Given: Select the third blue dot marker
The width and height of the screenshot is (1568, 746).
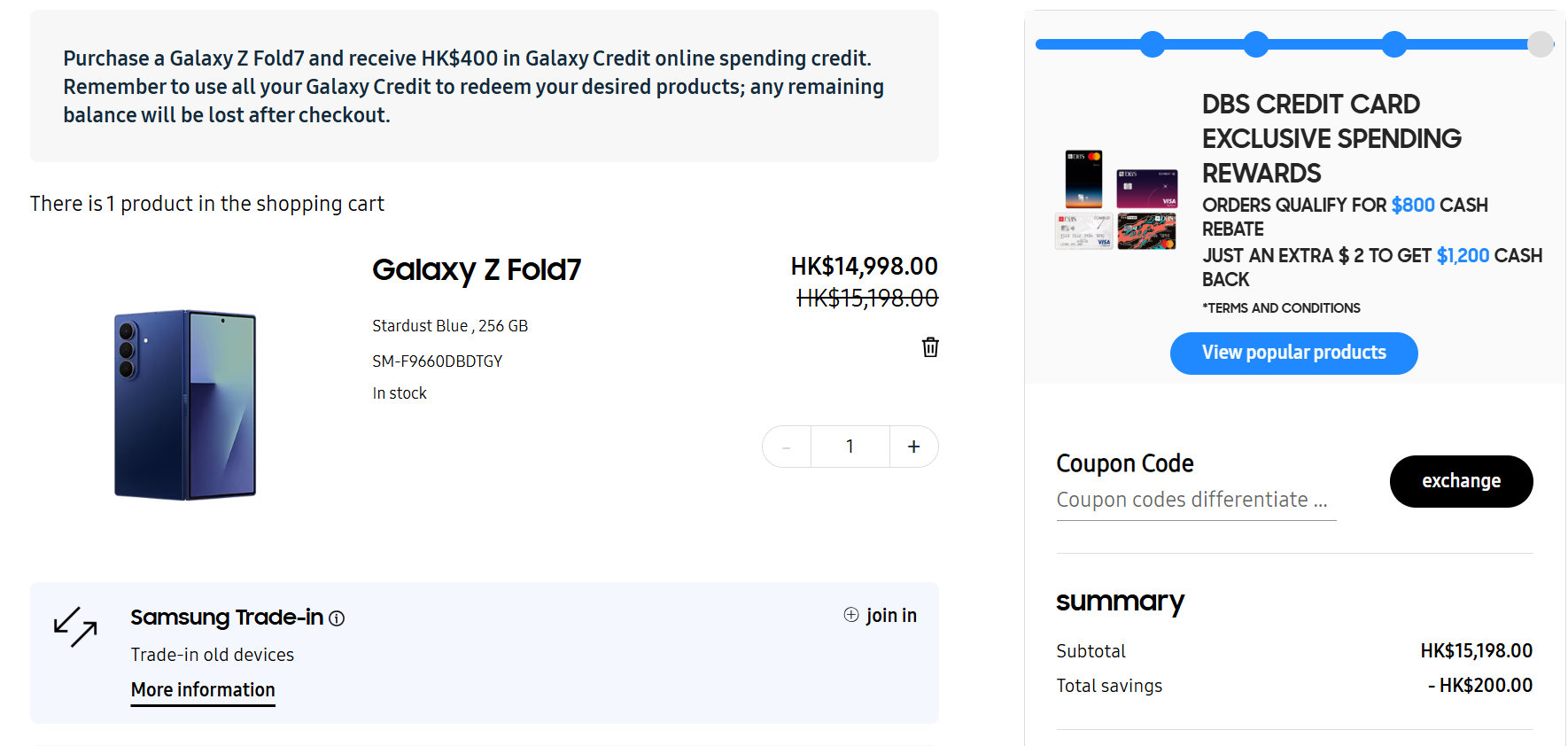Looking at the screenshot, I should (x=1394, y=43).
